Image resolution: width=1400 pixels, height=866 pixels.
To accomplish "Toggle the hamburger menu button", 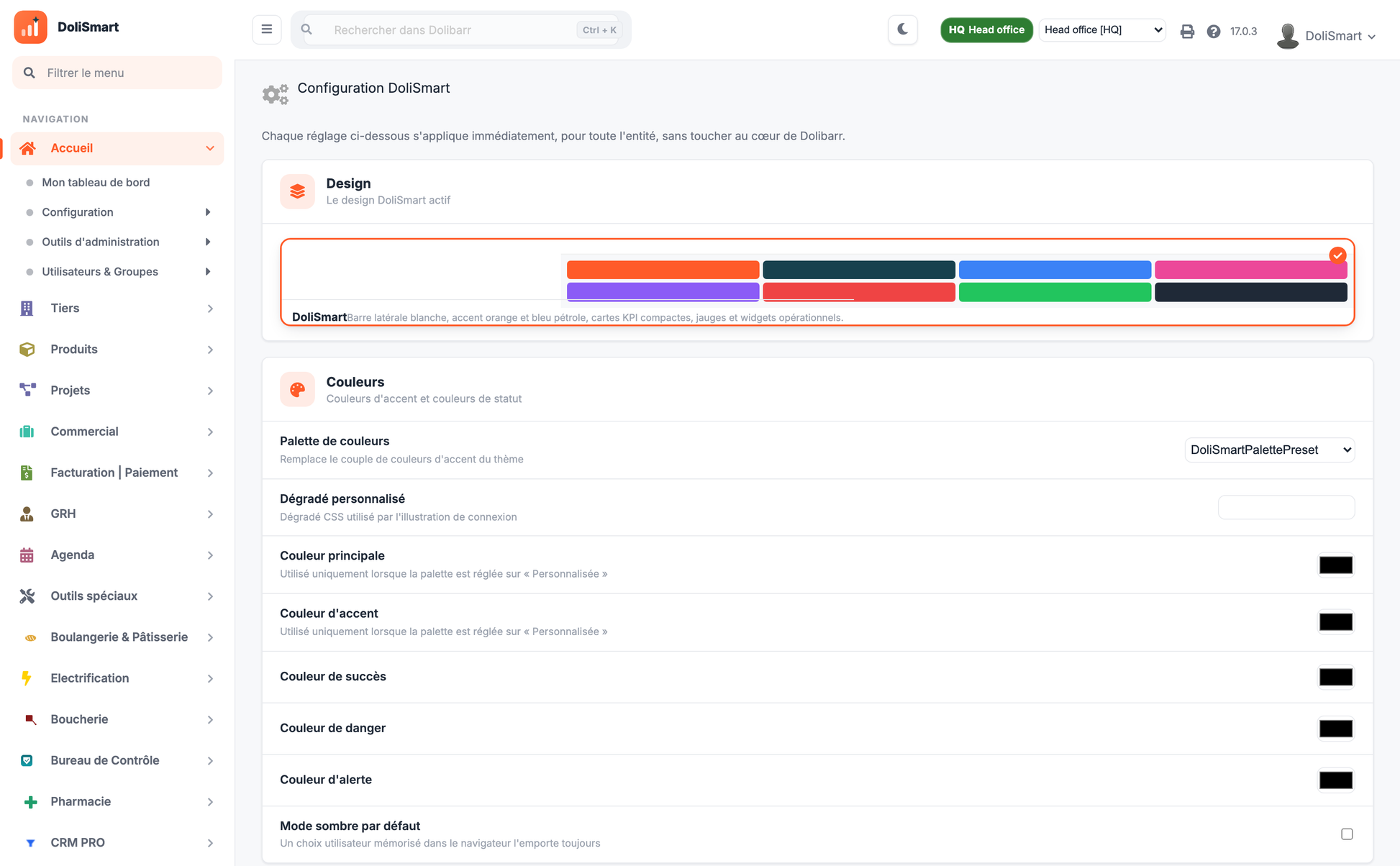I will (267, 29).
